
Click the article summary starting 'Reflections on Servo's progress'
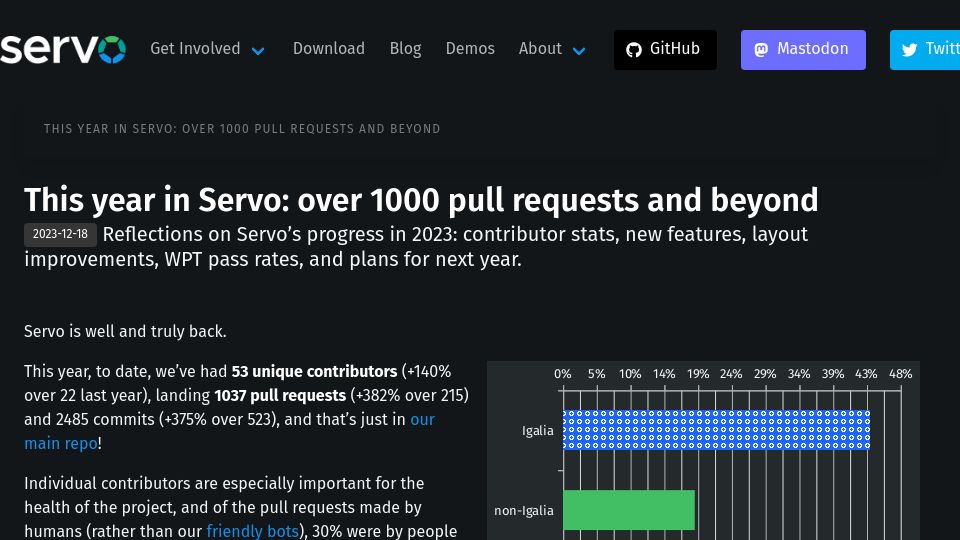click(x=416, y=247)
